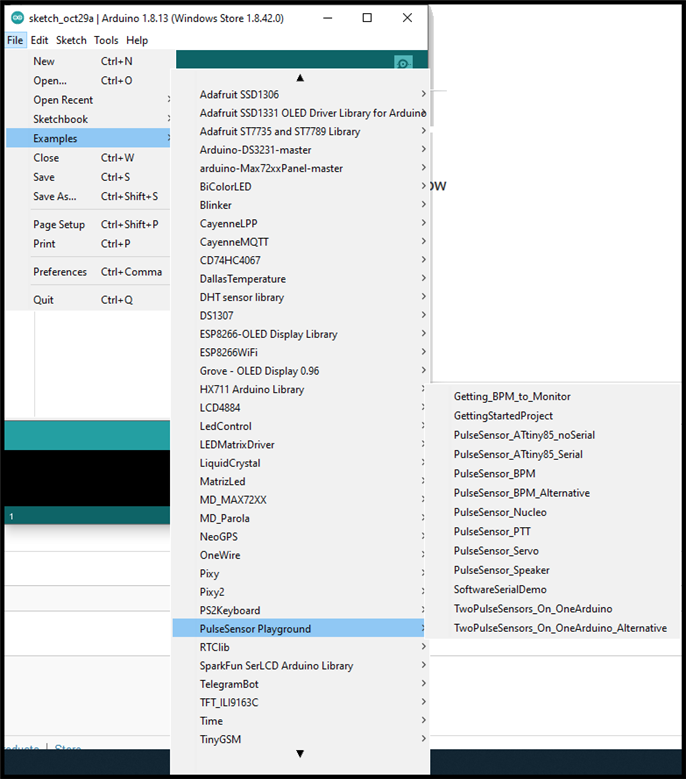This screenshot has width=686, height=779.
Task: Open SparkFun SerLCD Arduino Library entry
Action: point(301,666)
